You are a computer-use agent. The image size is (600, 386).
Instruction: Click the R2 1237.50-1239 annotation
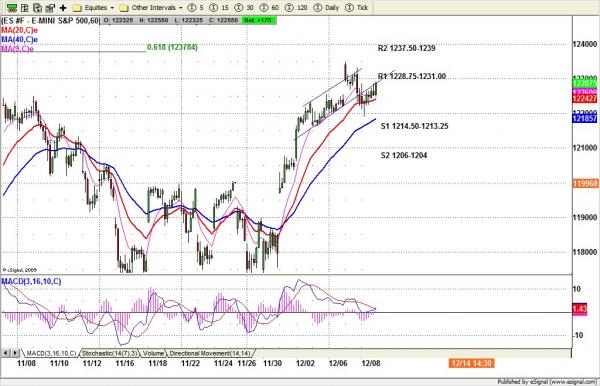(406, 48)
